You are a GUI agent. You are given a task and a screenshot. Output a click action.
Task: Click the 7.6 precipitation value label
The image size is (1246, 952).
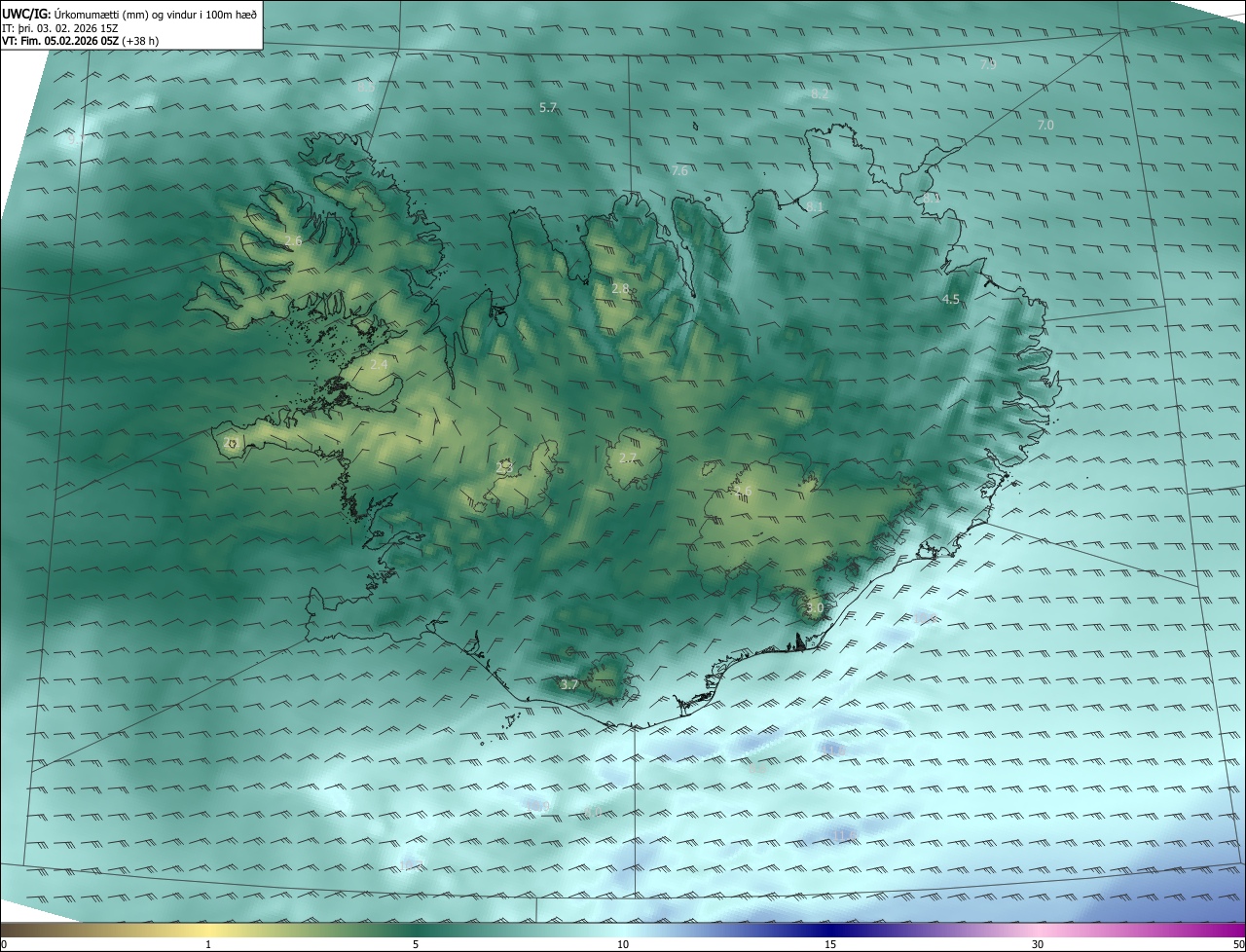point(680,170)
